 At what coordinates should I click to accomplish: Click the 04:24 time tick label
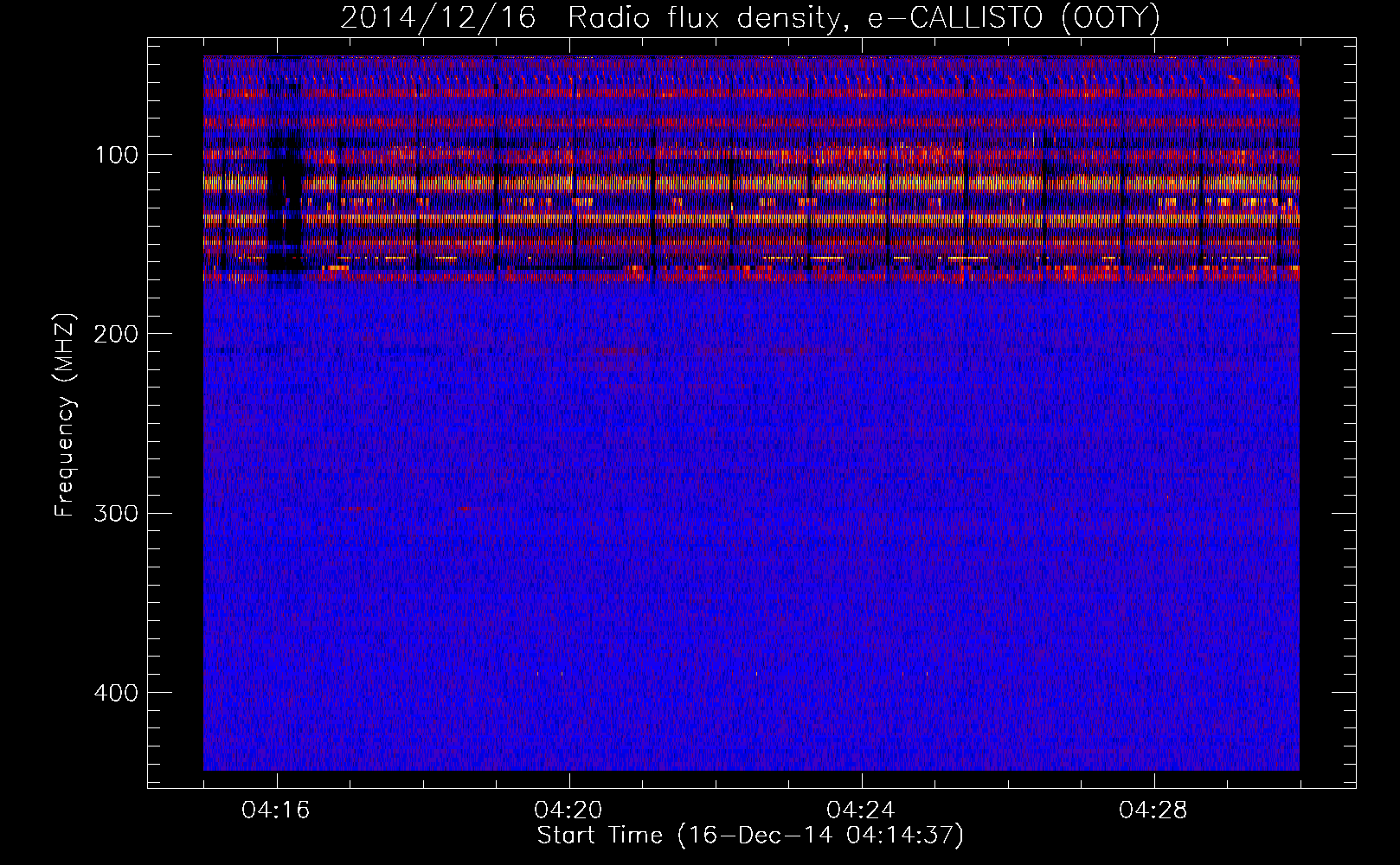point(862,811)
